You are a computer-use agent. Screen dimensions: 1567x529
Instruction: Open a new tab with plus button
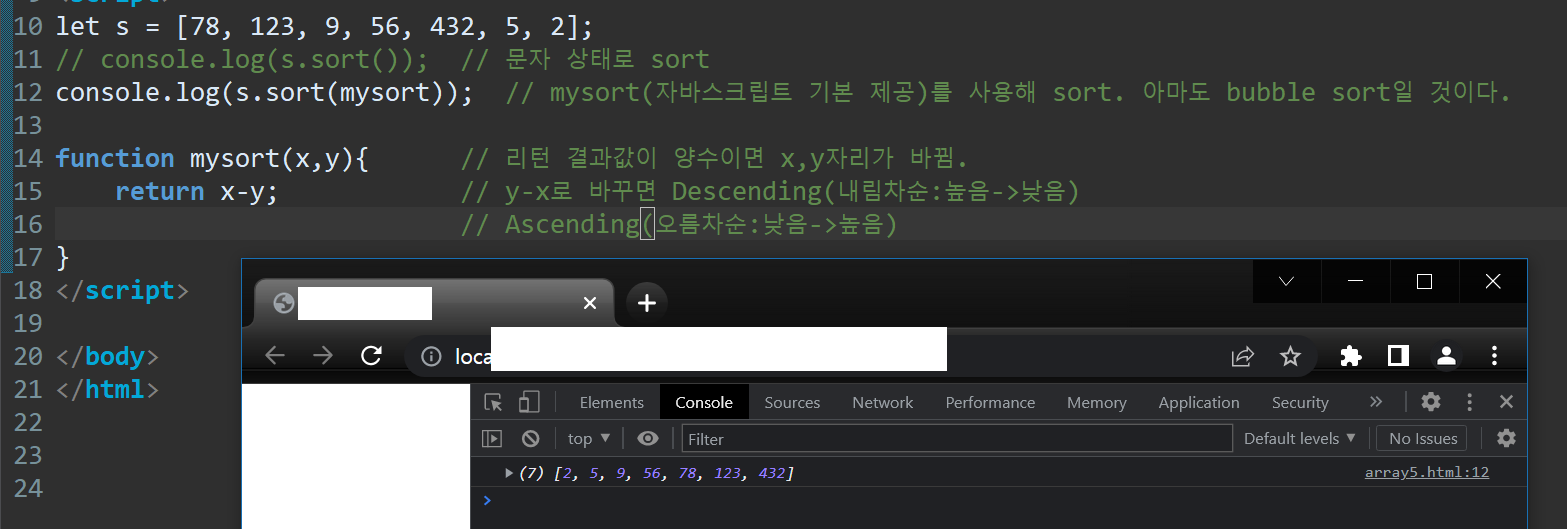647,302
